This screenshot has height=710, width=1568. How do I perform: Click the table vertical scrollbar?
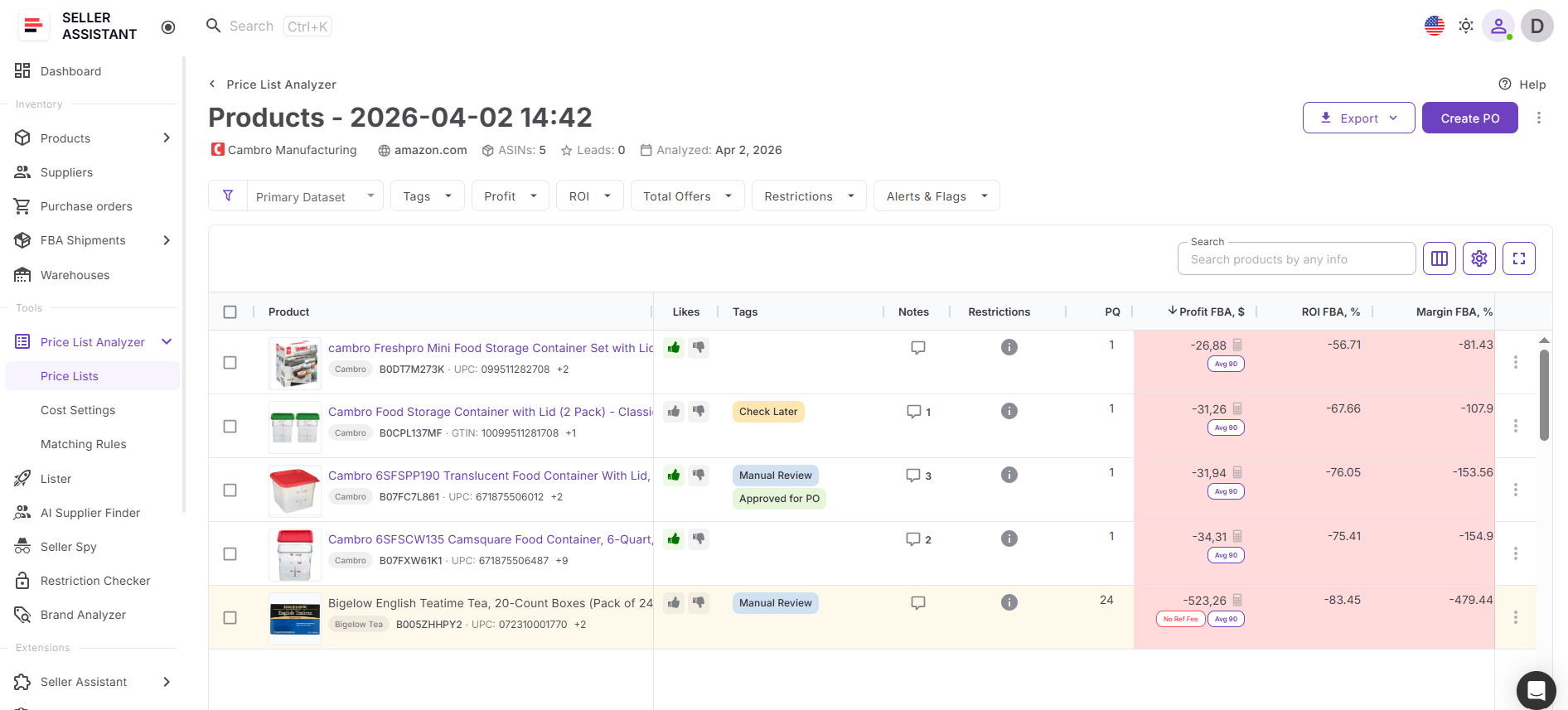(x=1544, y=395)
